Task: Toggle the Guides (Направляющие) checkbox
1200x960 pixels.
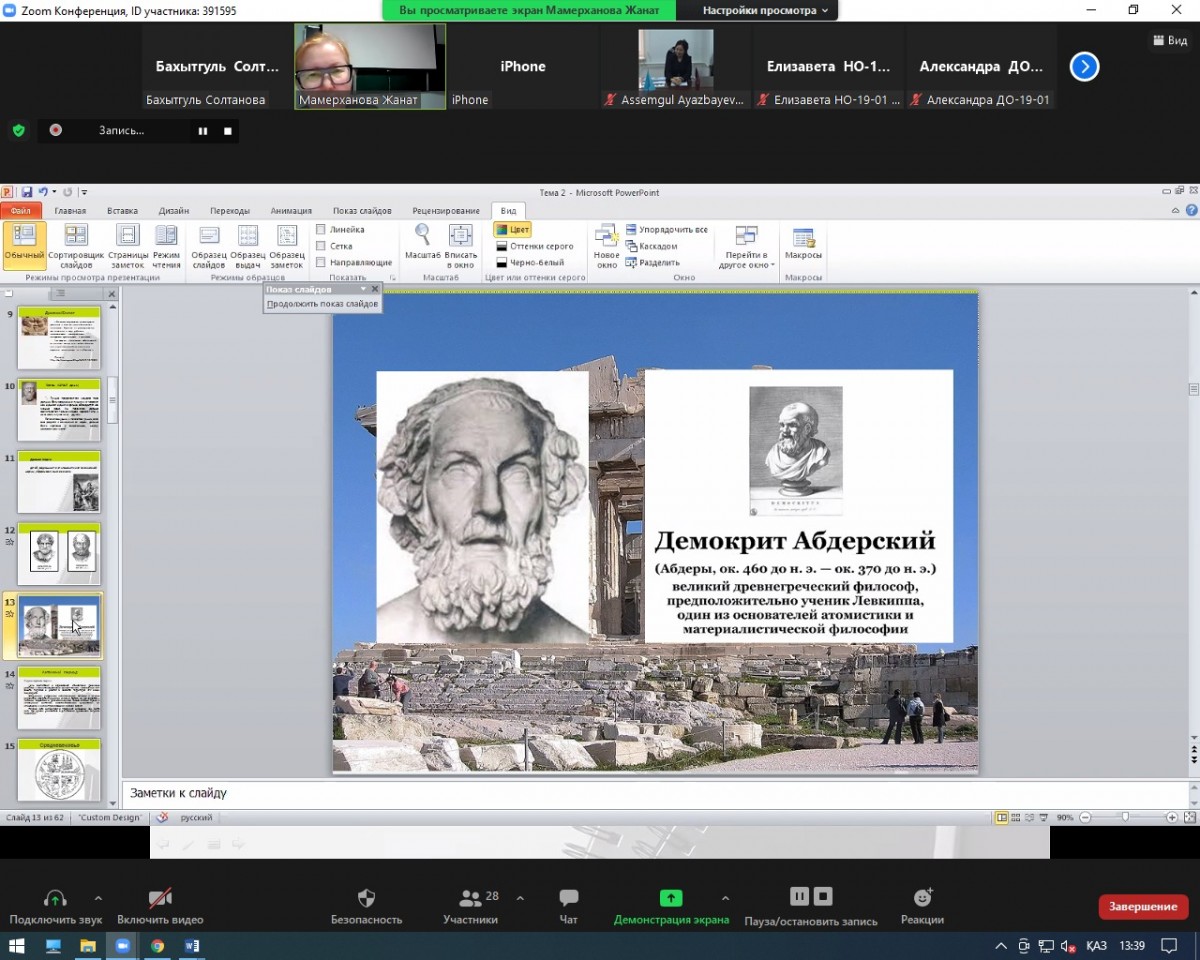Action: tap(321, 262)
